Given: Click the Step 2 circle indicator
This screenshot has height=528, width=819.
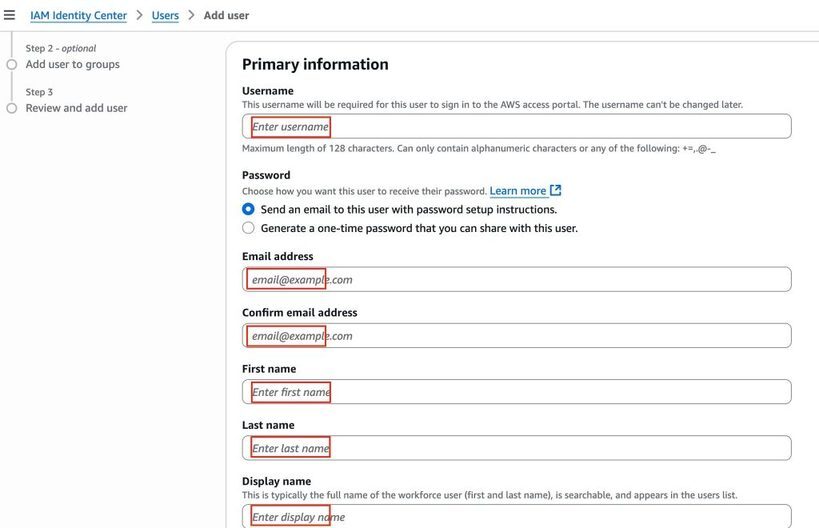Looking at the screenshot, I should pos(11,64).
